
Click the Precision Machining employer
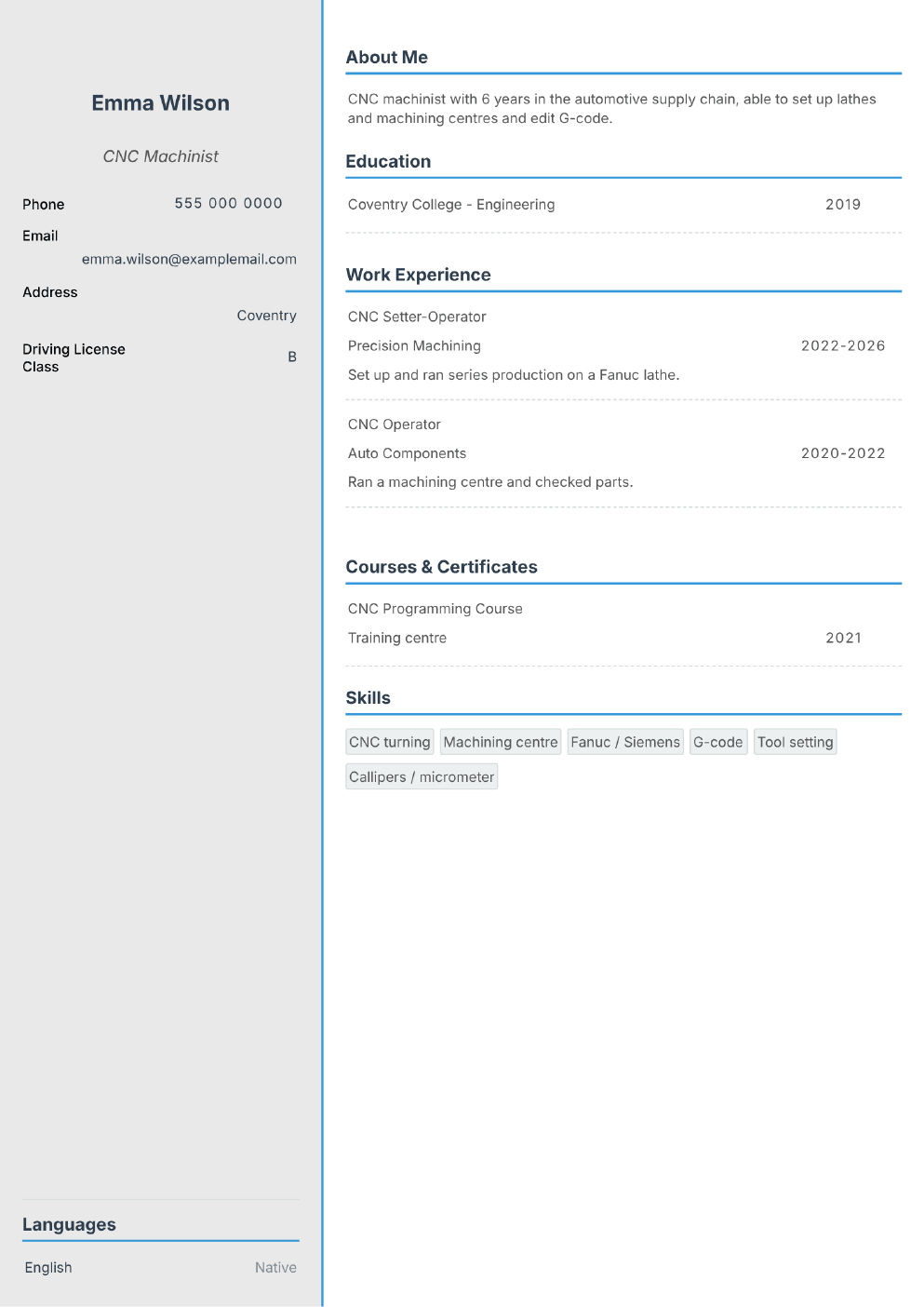[x=414, y=345]
